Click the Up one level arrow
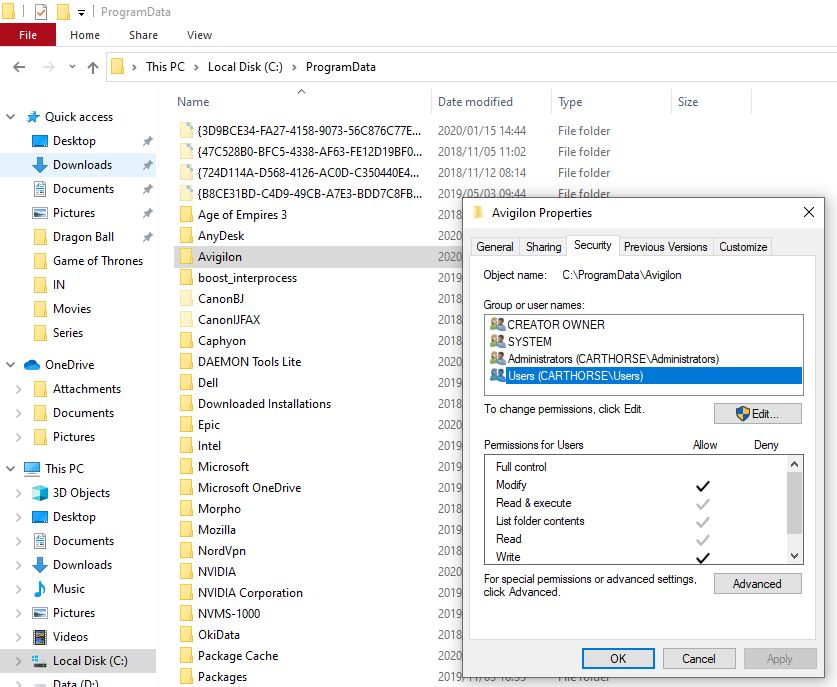837x687 pixels. [x=93, y=67]
